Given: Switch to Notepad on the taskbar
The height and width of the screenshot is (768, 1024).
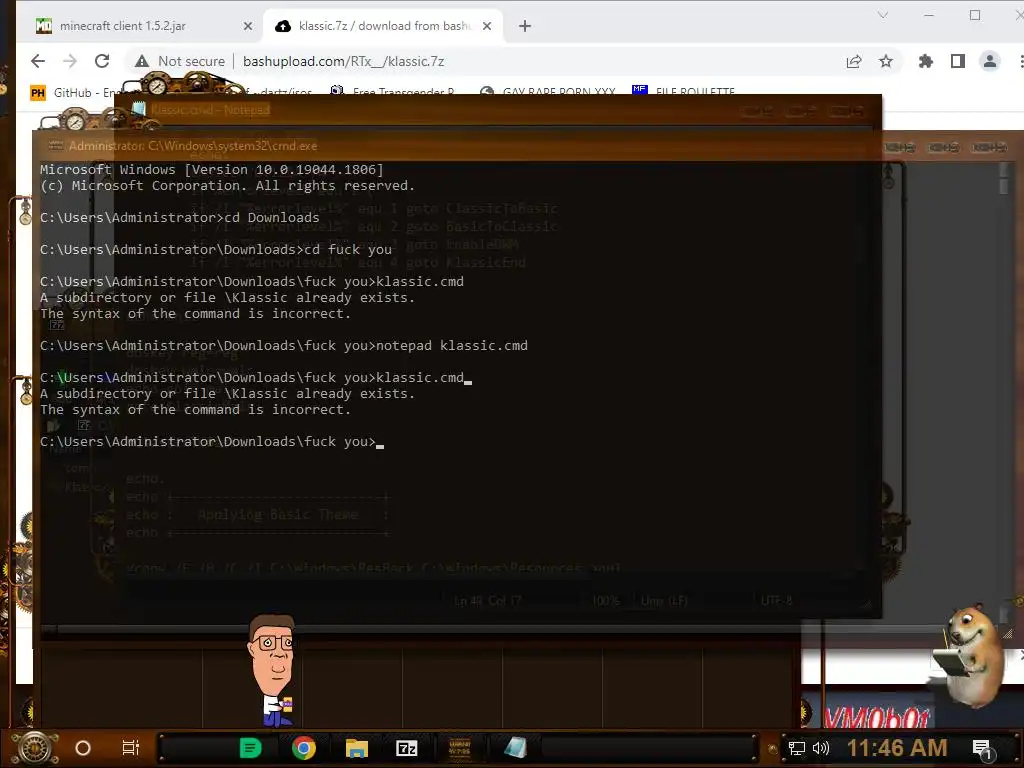Looking at the screenshot, I should tap(515, 748).
